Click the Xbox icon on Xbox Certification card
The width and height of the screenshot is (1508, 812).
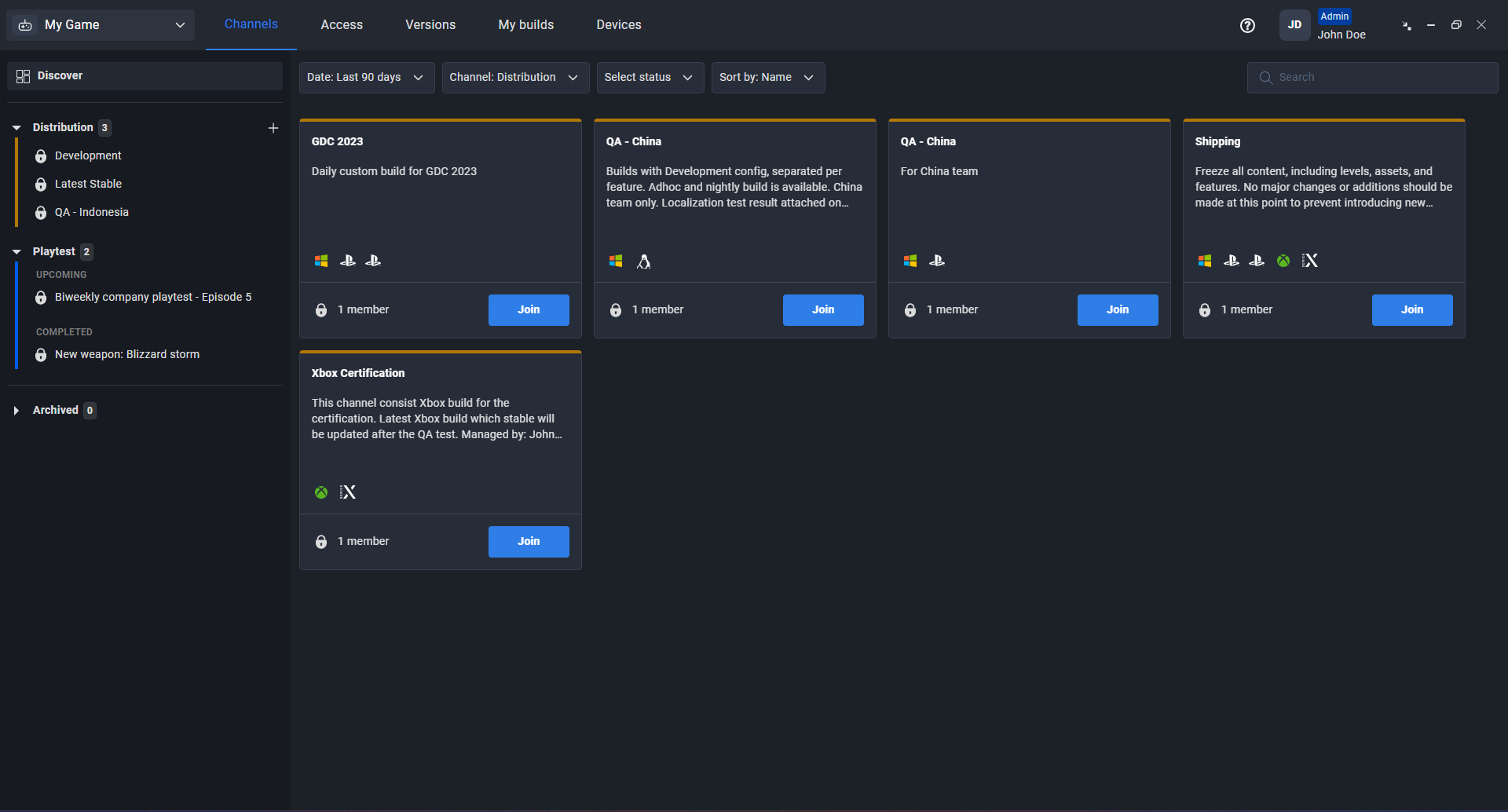321,492
